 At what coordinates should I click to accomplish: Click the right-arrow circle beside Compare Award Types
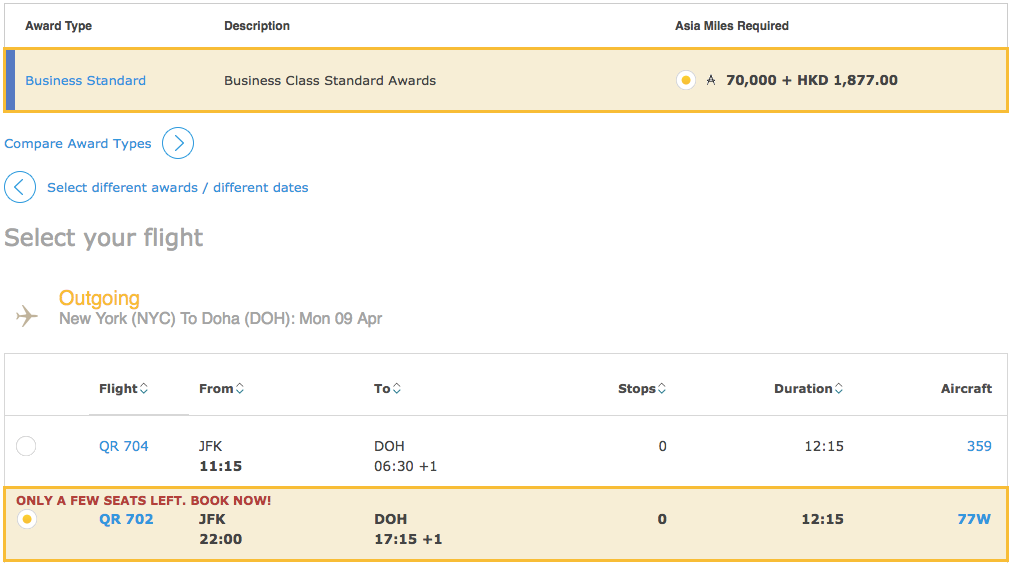tap(178, 144)
